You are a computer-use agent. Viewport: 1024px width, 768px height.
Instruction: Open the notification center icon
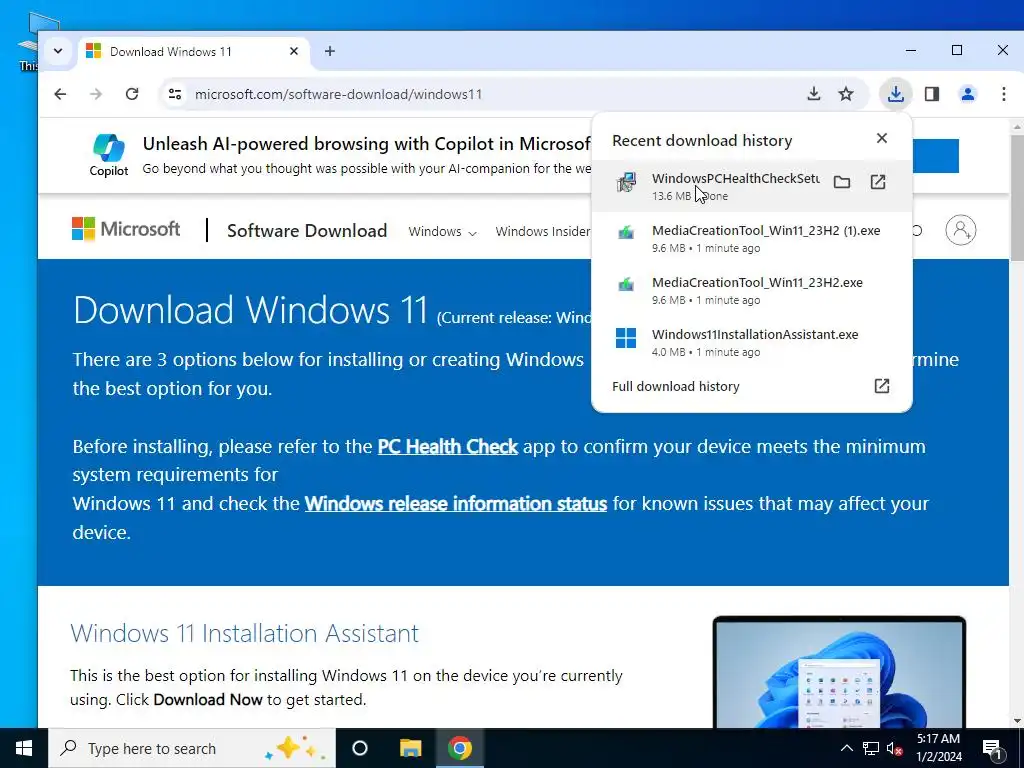tap(993, 748)
